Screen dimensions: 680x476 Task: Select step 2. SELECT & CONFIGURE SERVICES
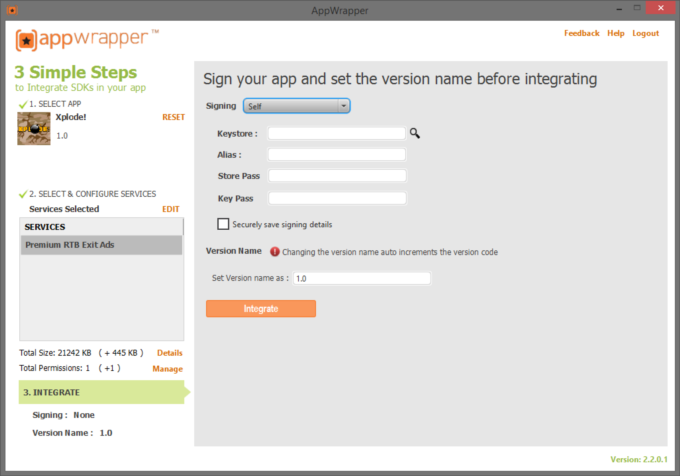(88, 194)
